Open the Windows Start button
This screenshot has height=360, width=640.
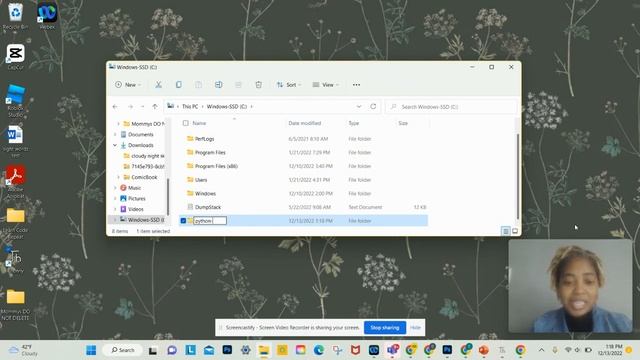pyautogui.click(x=91, y=350)
